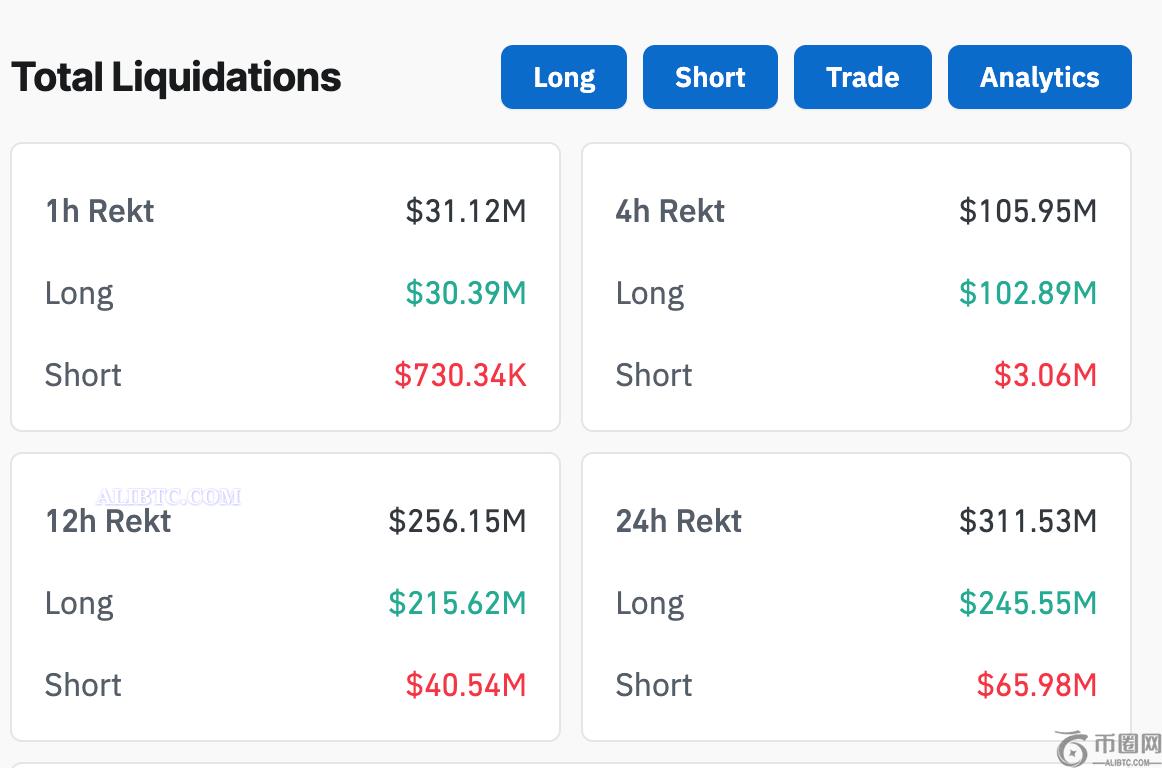Click the 4h total value $105.95M
Image resolution: width=1162 pixels, height=768 pixels.
1028,211
